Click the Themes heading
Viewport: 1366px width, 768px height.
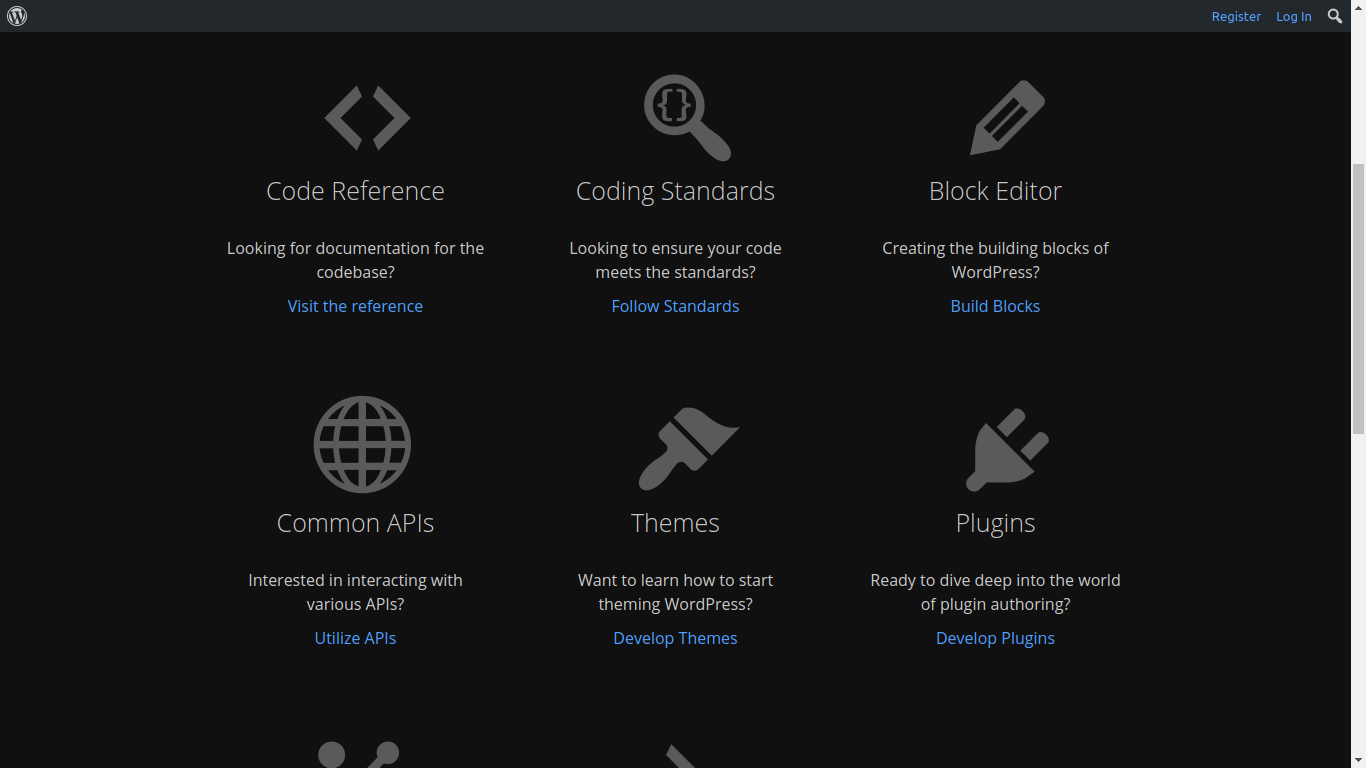tap(675, 523)
